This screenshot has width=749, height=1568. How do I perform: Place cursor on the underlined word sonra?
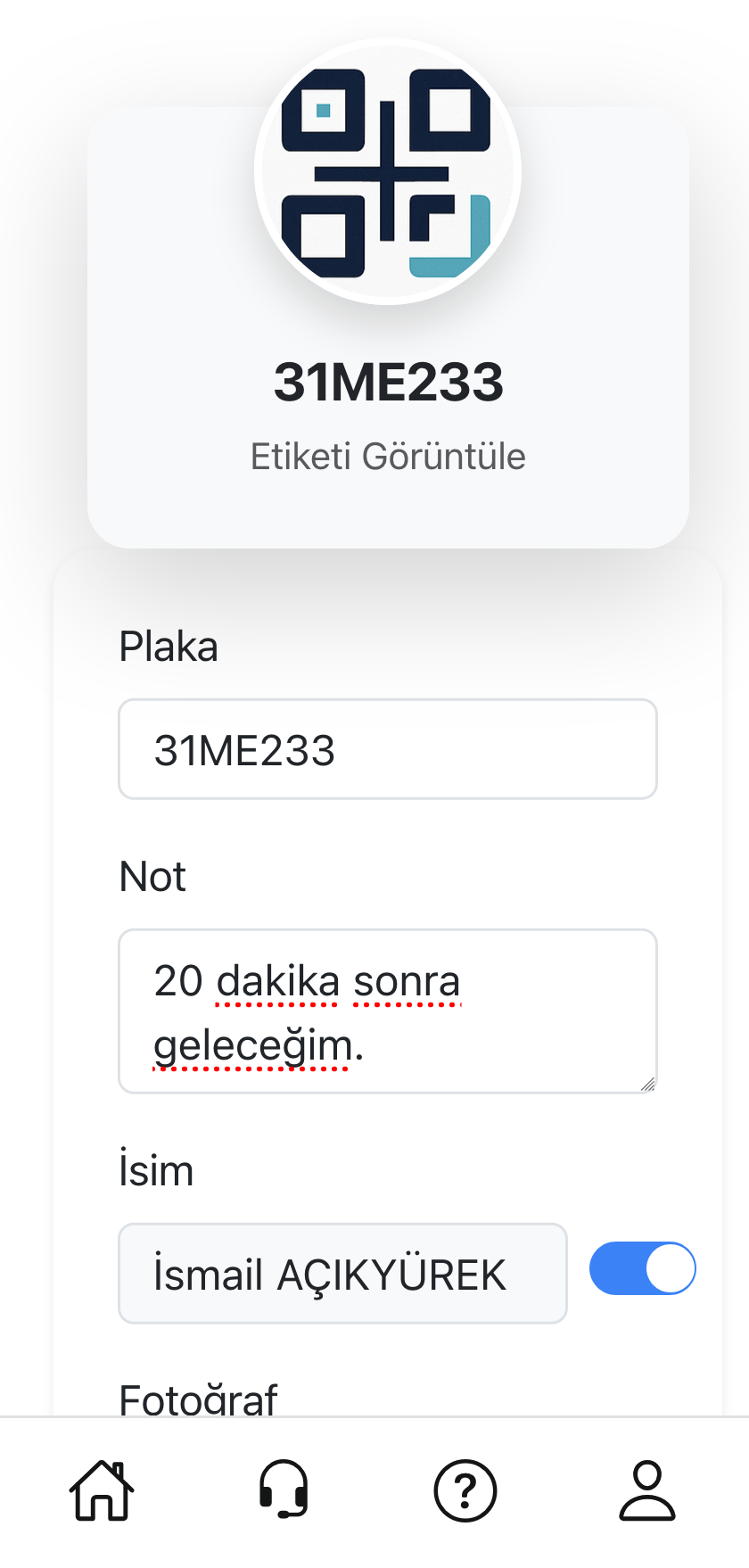[407, 981]
